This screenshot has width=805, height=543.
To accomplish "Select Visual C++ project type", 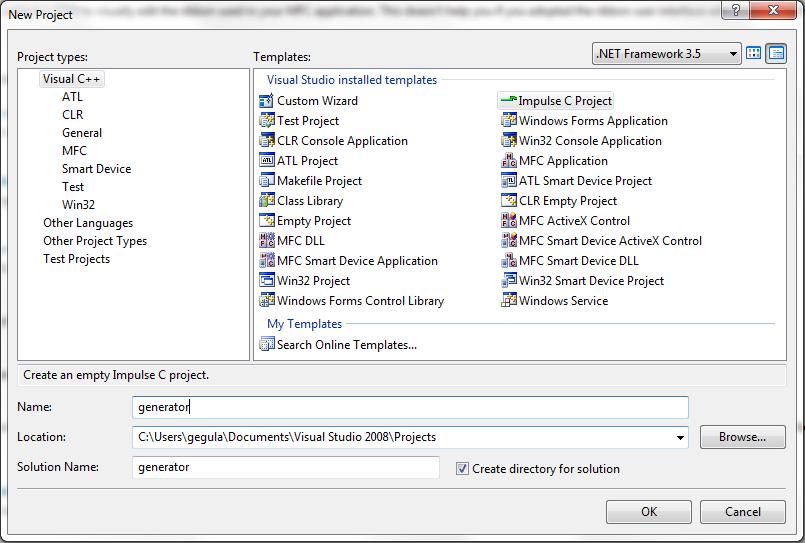I will [71, 79].
